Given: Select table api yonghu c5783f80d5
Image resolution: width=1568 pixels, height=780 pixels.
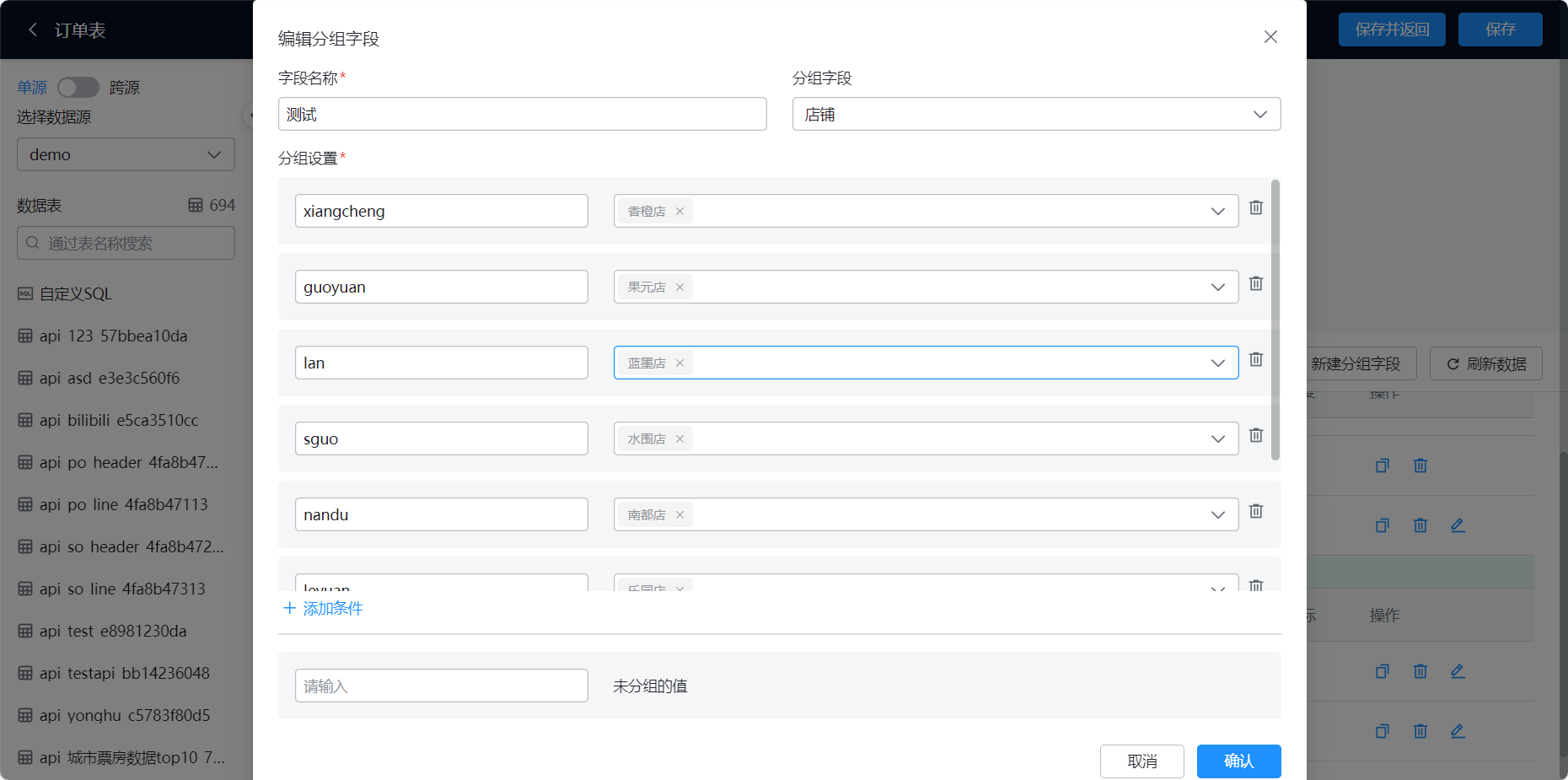Looking at the screenshot, I should tap(125, 715).
